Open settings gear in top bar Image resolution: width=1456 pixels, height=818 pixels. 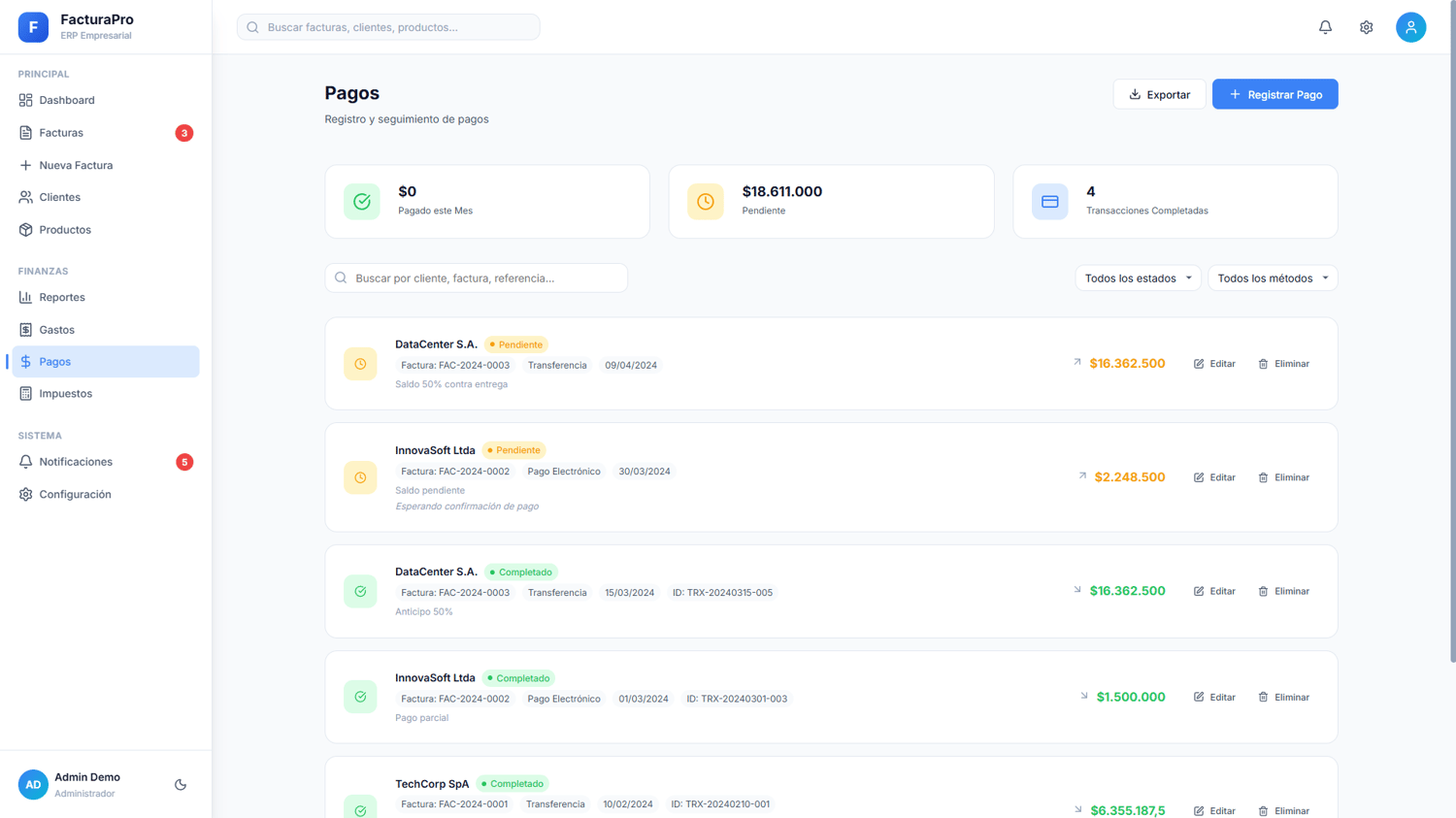click(1366, 27)
